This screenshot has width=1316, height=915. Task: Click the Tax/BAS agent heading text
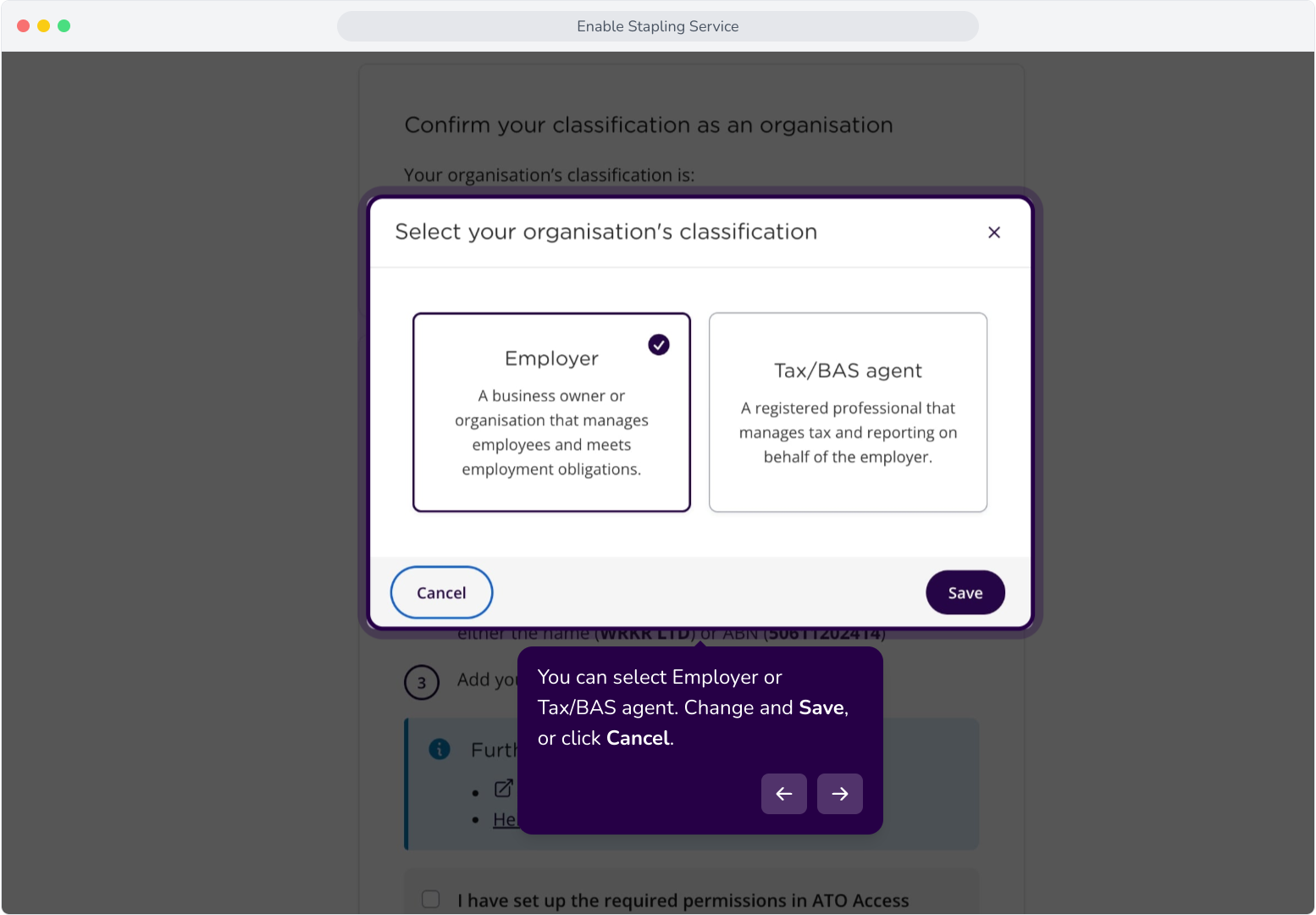point(848,371)
